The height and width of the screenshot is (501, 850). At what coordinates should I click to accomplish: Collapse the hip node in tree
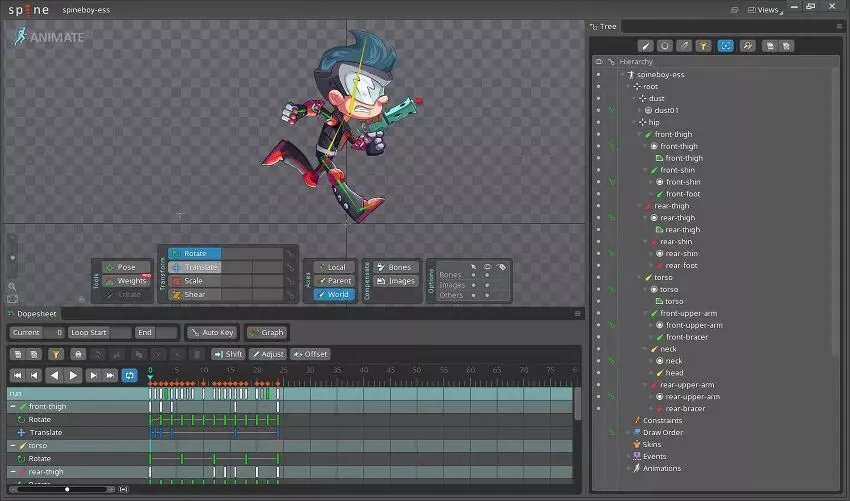tap(634, 122)
